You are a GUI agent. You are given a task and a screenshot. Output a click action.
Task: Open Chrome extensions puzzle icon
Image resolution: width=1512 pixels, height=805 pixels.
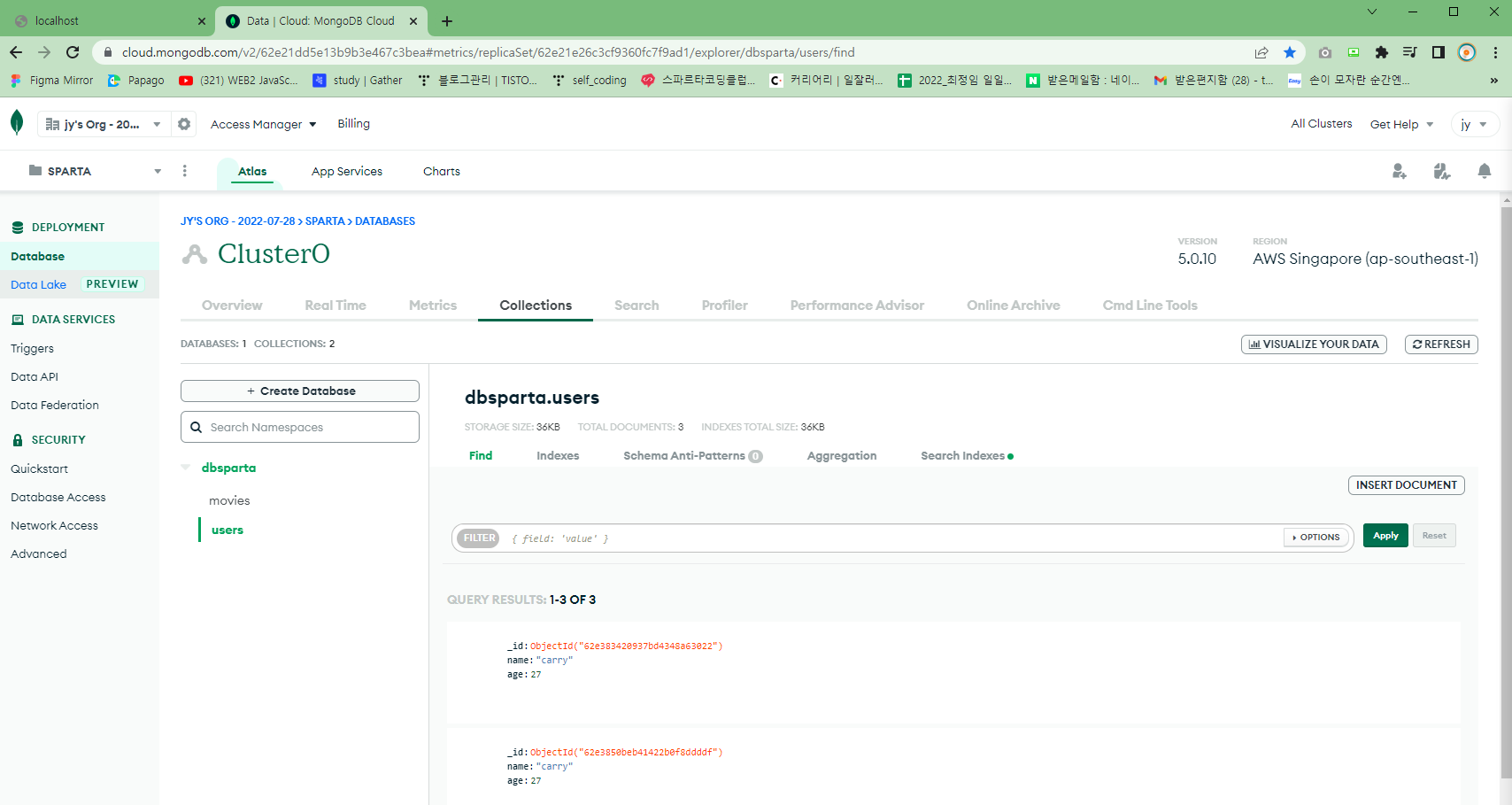point(1381,52)
